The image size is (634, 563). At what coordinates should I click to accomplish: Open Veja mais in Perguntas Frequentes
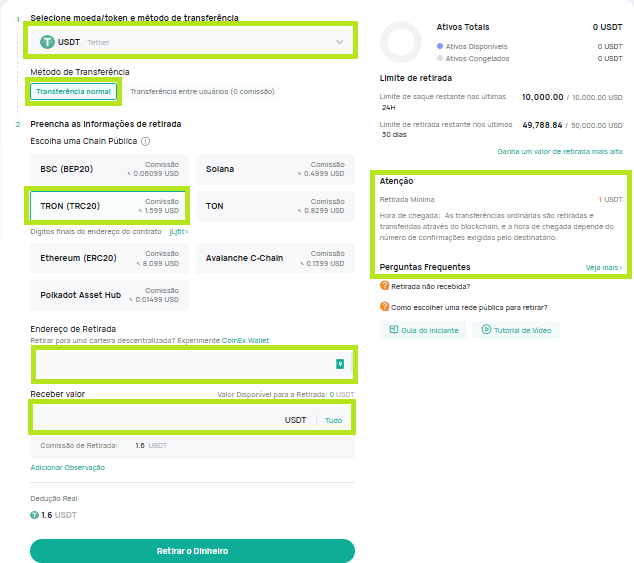pos(604,267)
